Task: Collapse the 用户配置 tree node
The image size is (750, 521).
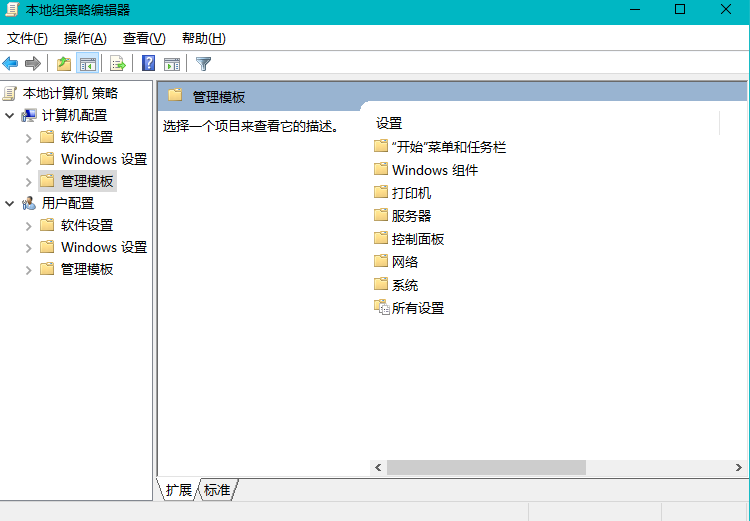Action: click(10, 203)
